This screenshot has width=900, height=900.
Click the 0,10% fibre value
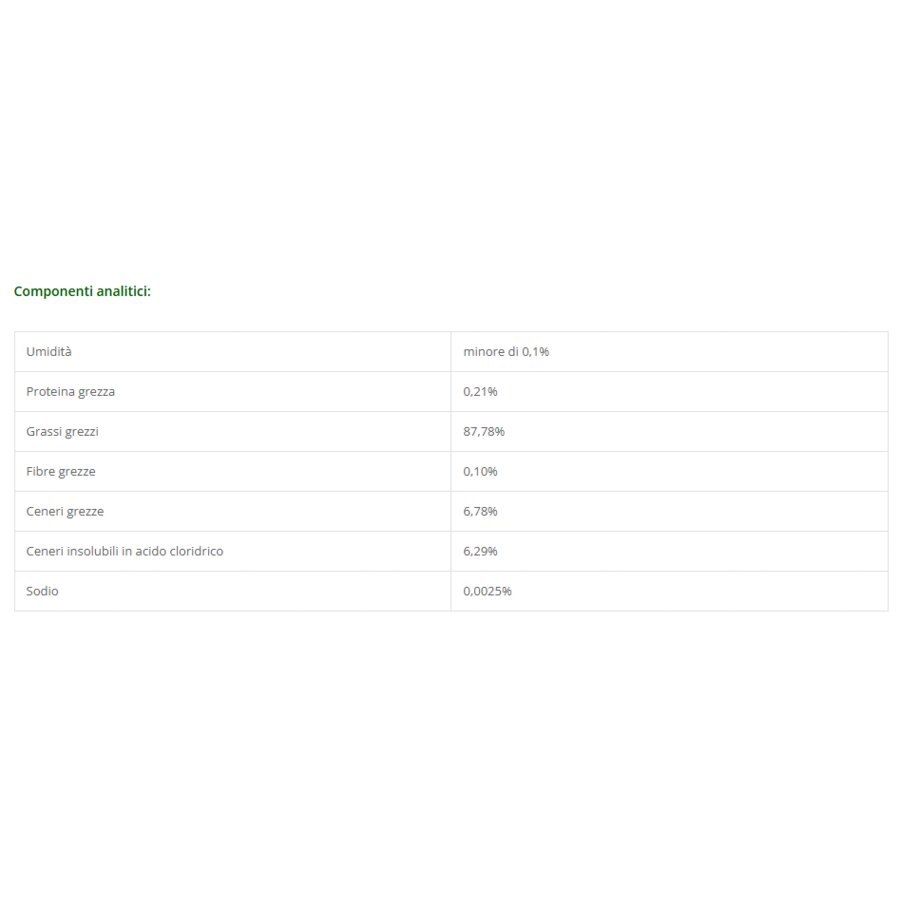(480, 471)
